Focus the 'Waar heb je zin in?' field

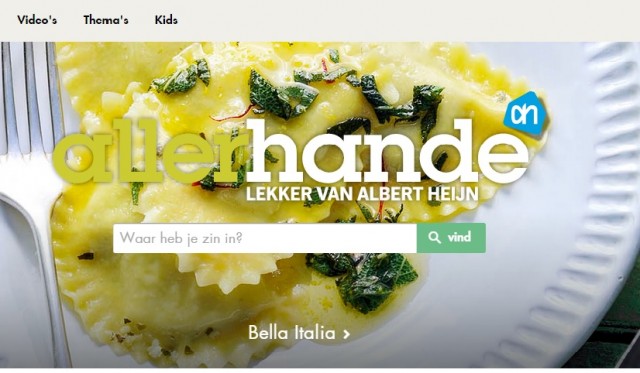(265, 238)
